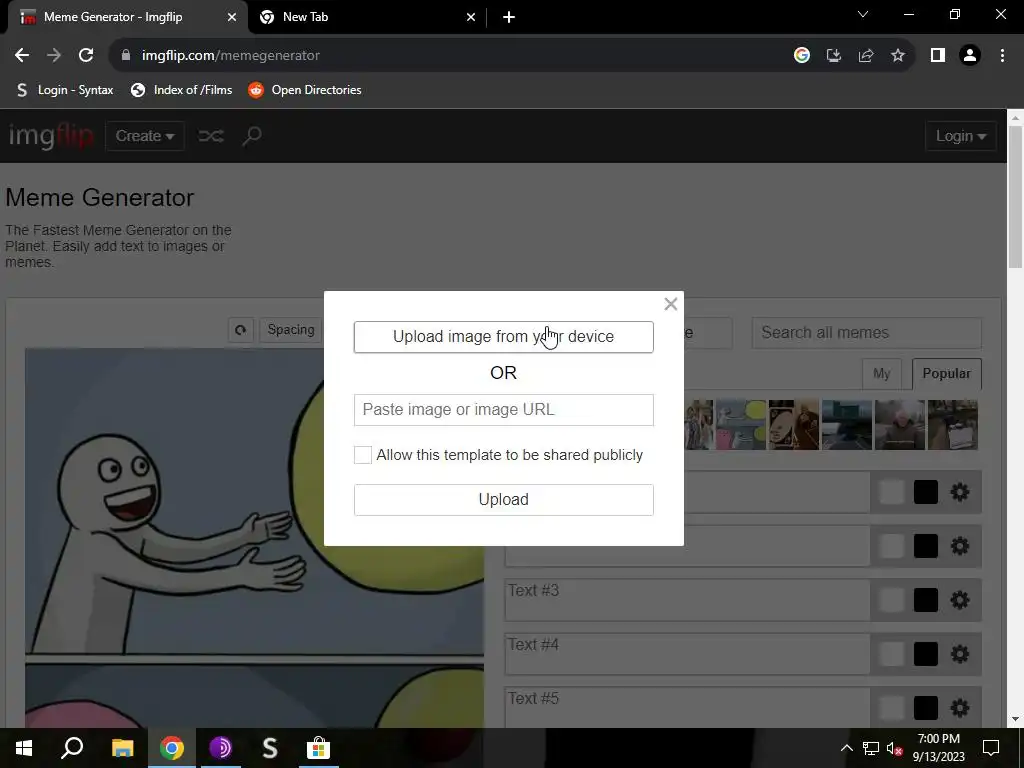Viewport: 1024px width, 768px height.
Task: Open settings gear for second text row
Action: (959, 546)
